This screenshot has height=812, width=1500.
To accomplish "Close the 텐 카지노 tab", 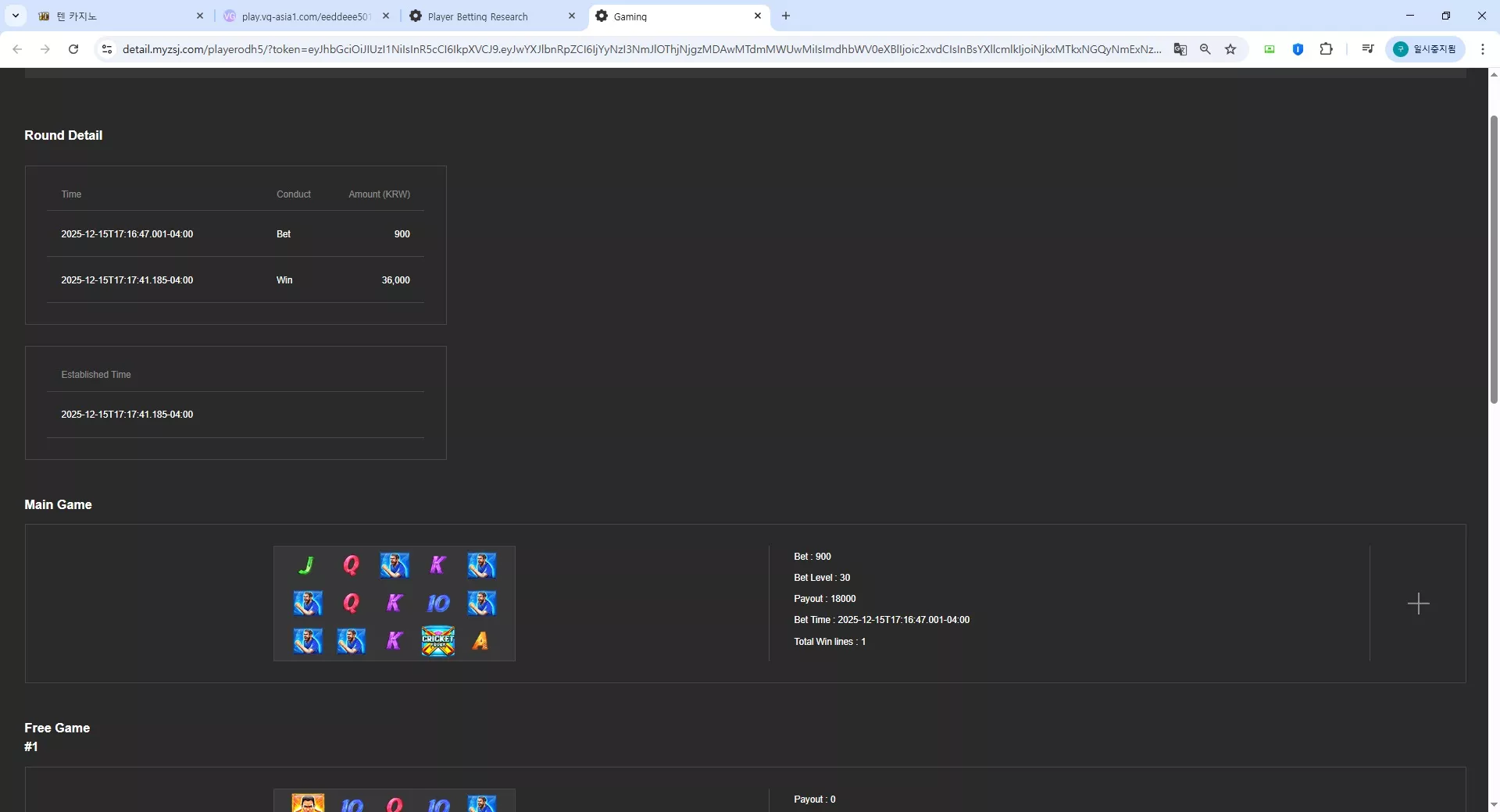I will 200,16.
